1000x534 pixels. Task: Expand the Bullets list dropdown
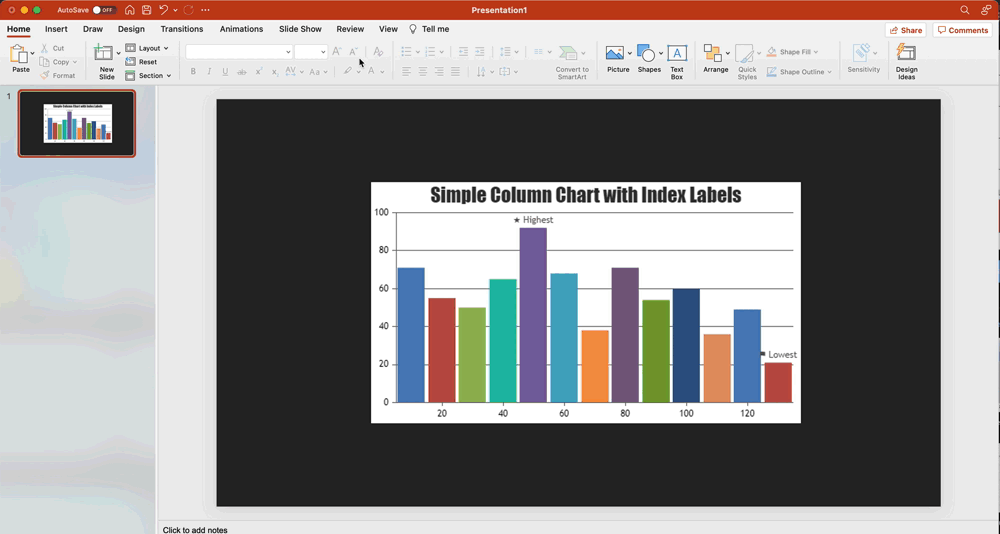[x=417, y=52]
